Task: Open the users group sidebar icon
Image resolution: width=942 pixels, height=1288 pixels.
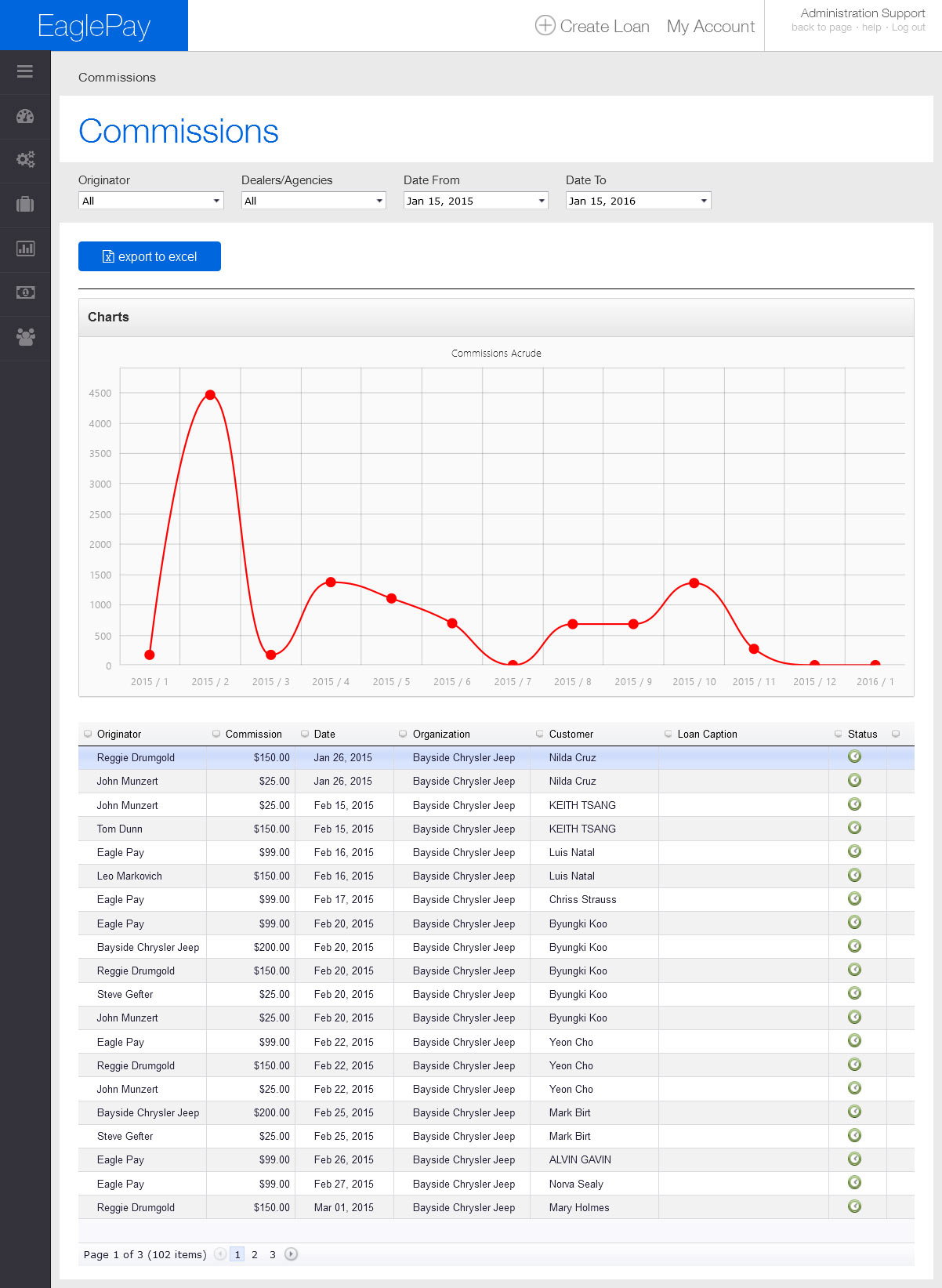Action: tap(25, 337)
